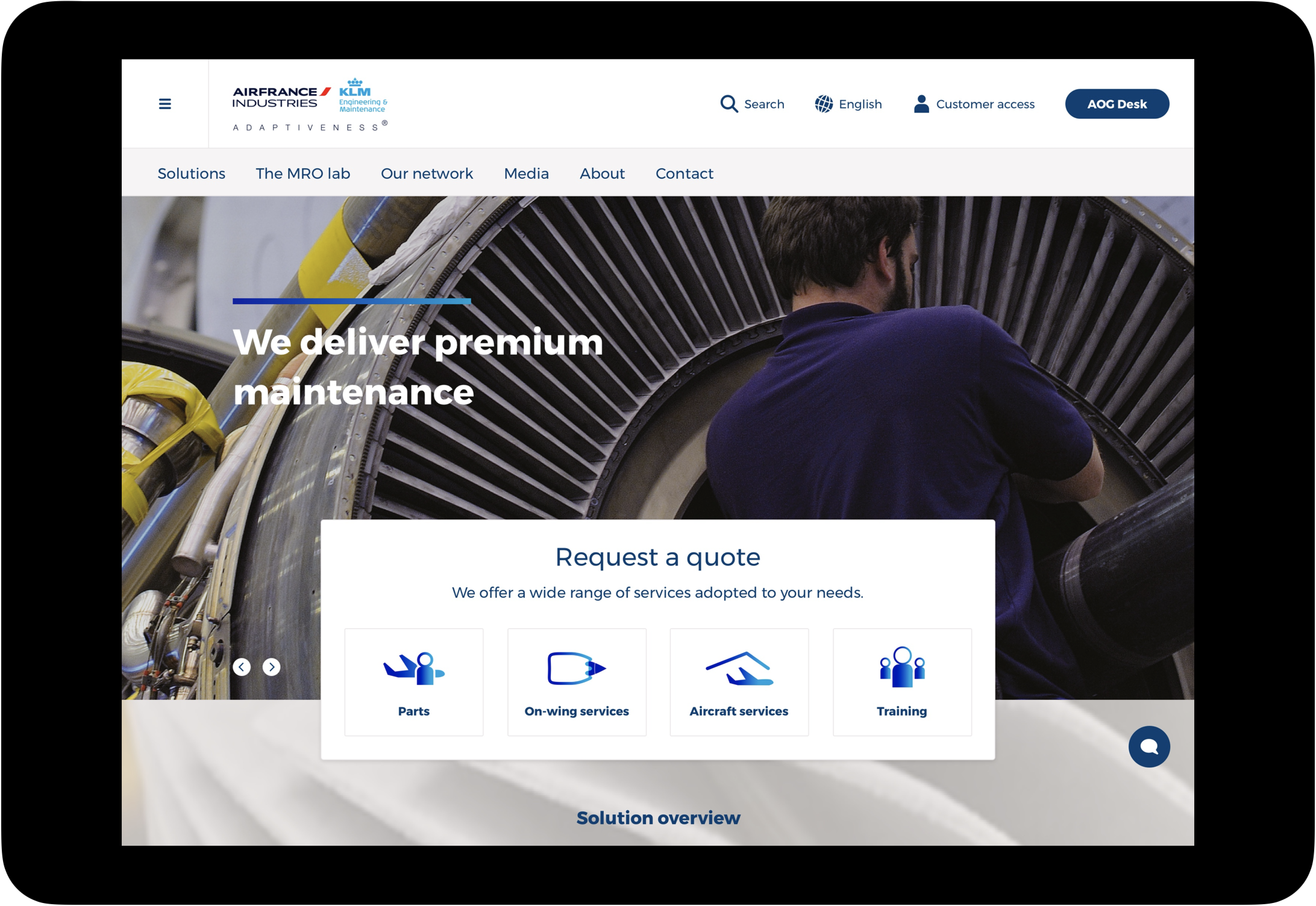1316x906 pixels.
Task: Open the chat bubble widget
Action: click(x=1148, y=746)
